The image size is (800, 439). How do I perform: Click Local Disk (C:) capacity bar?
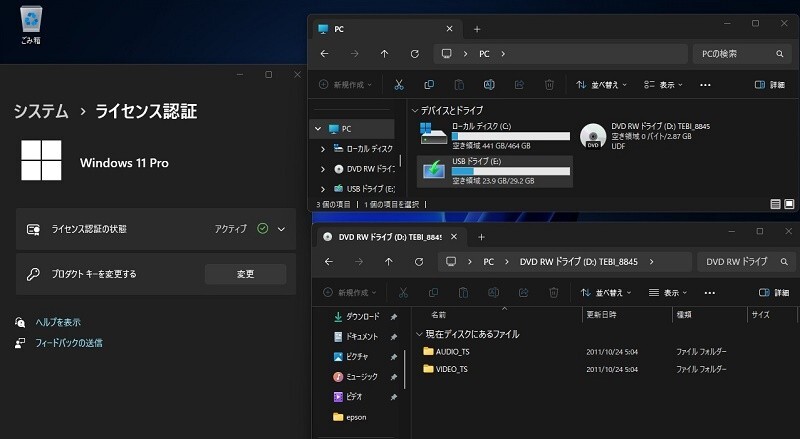(511, 136)
